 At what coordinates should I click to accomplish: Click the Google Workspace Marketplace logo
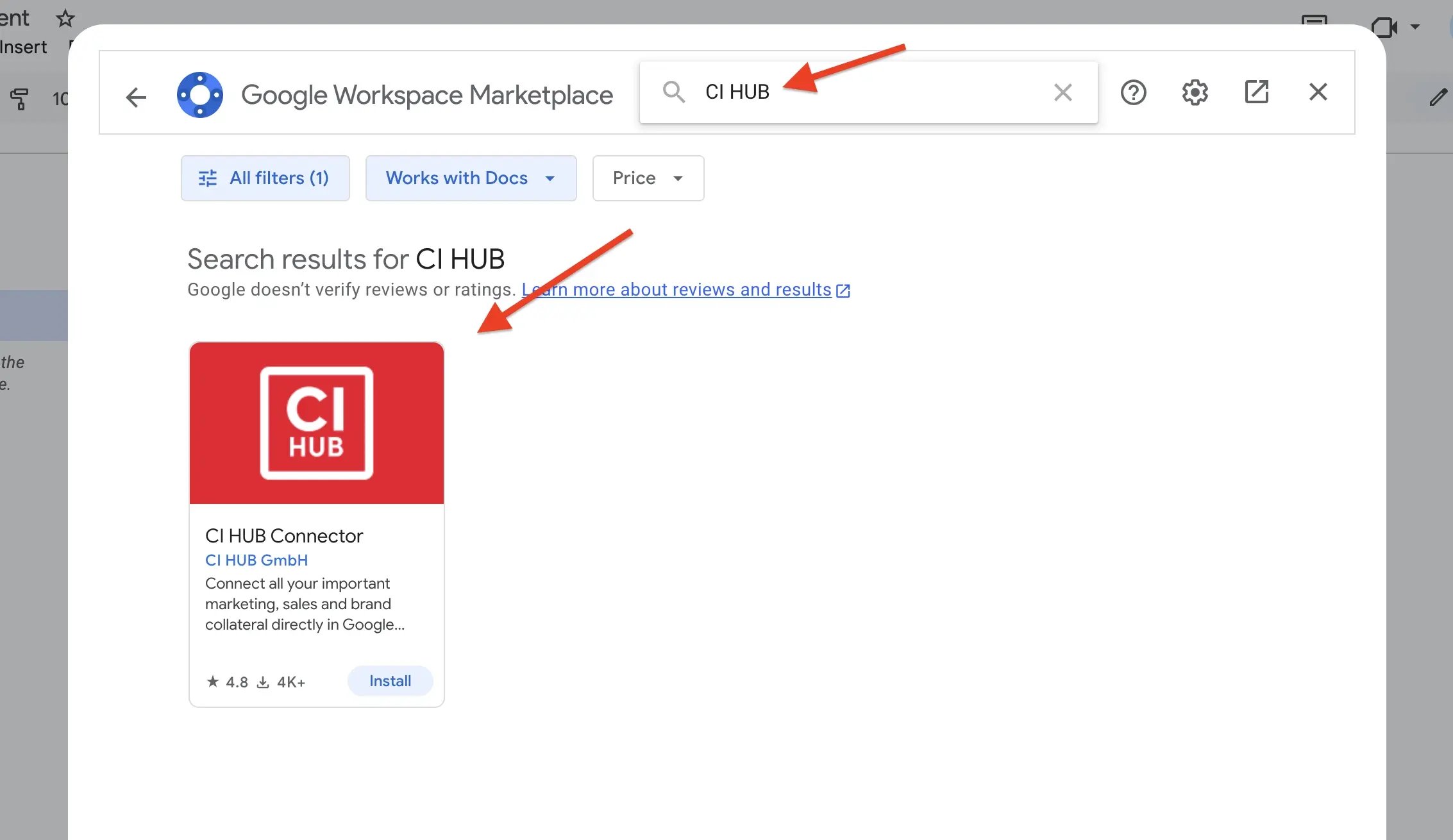click(x=200, y=95)
